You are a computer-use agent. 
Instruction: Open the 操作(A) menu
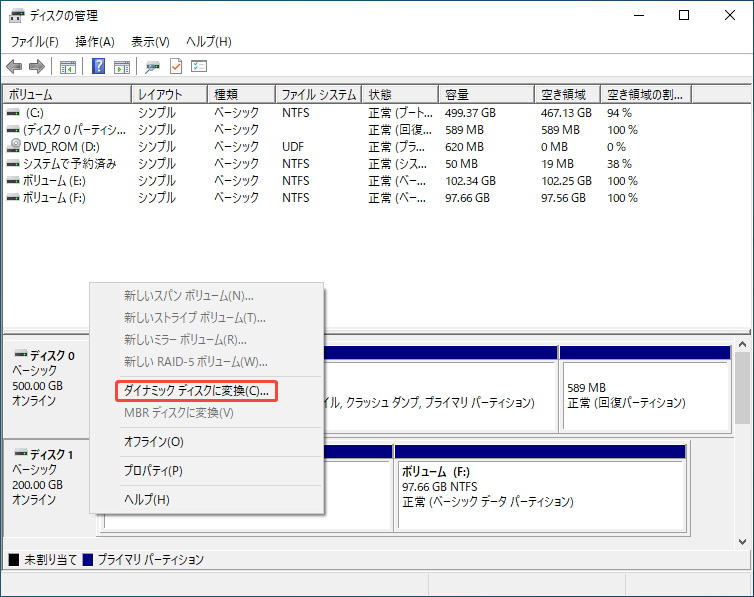(x=95, y=42)
